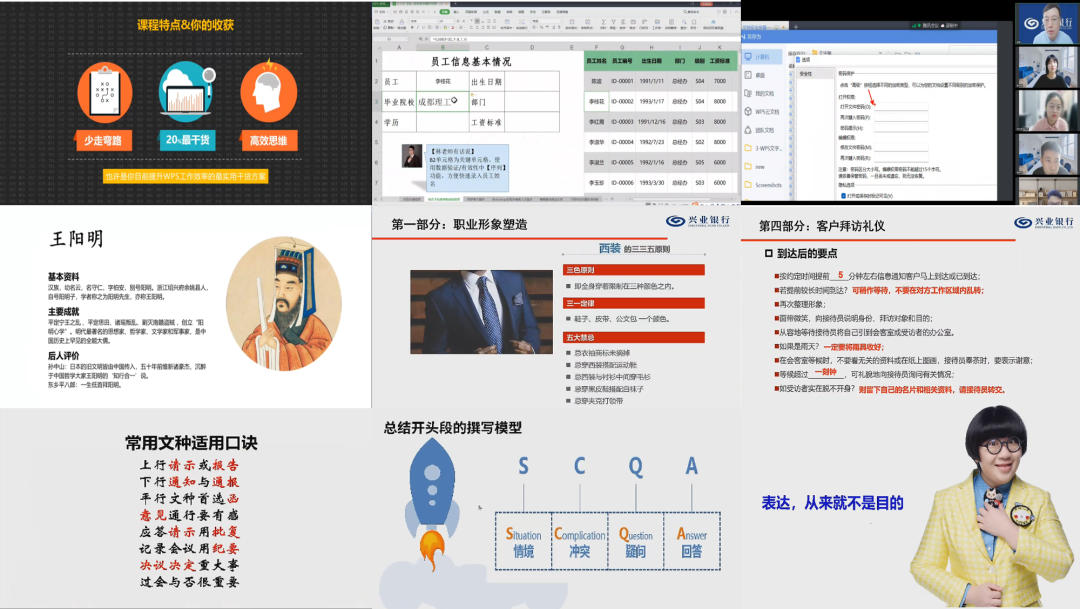Click the top participant video thumbnail

pos(1047,23)
